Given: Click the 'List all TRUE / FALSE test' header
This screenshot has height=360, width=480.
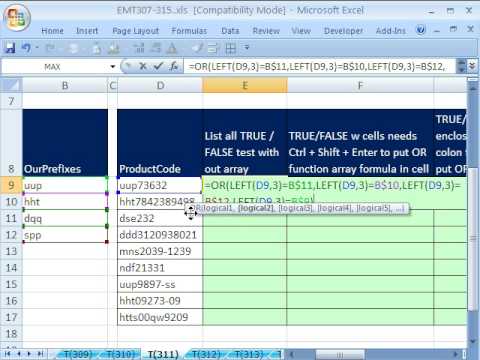Looking at the screenshot, I should click(x=245, y=143).
